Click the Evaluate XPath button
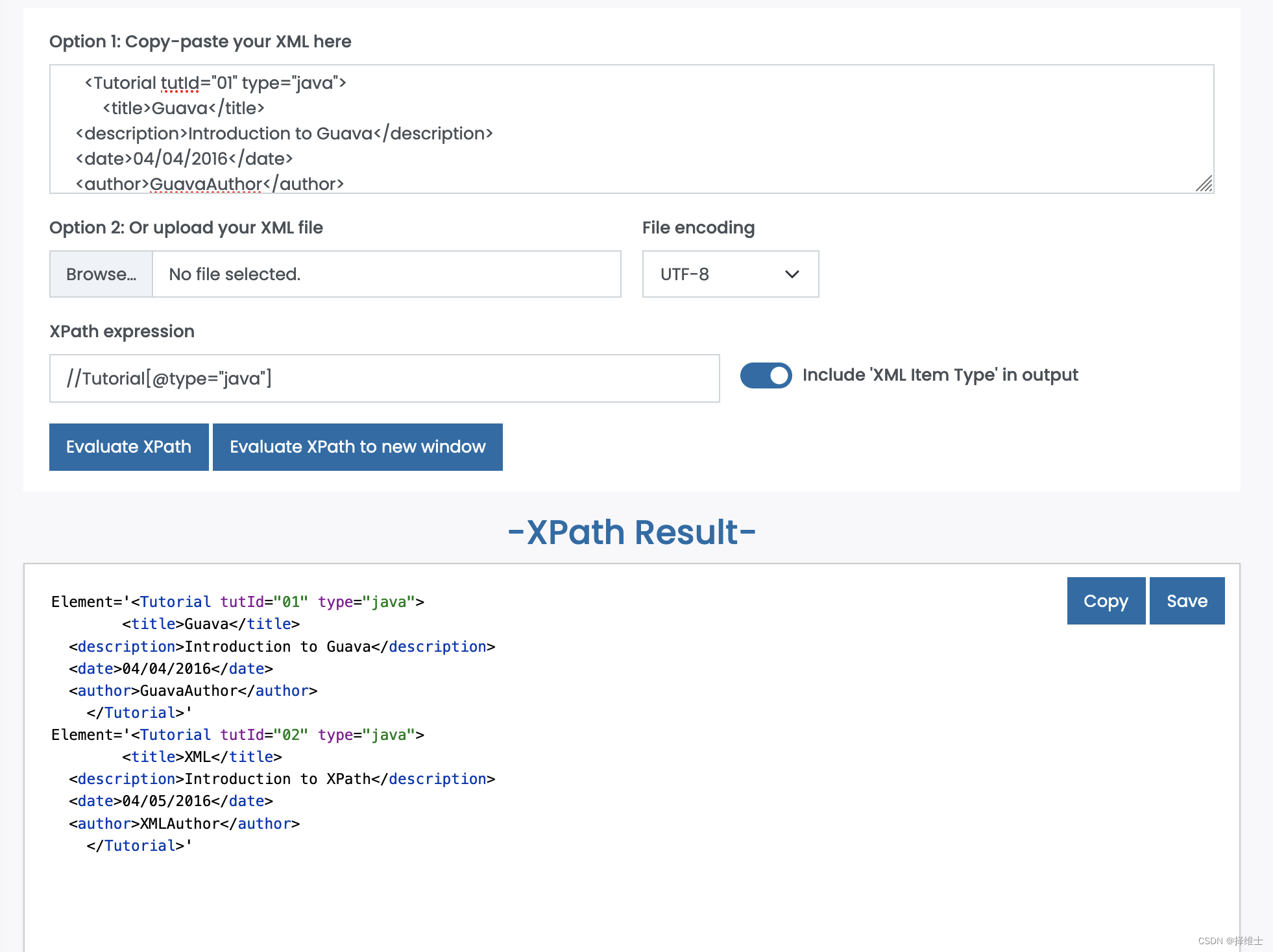Viewport: 1273px width, 952px height. (128, 447)
